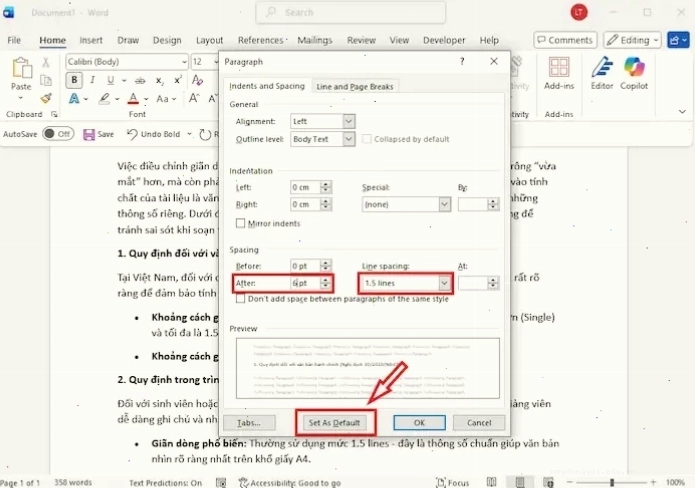The image size is (695, 488).
Task: Apply Strikethrough formatting
Action: point(140,81)
